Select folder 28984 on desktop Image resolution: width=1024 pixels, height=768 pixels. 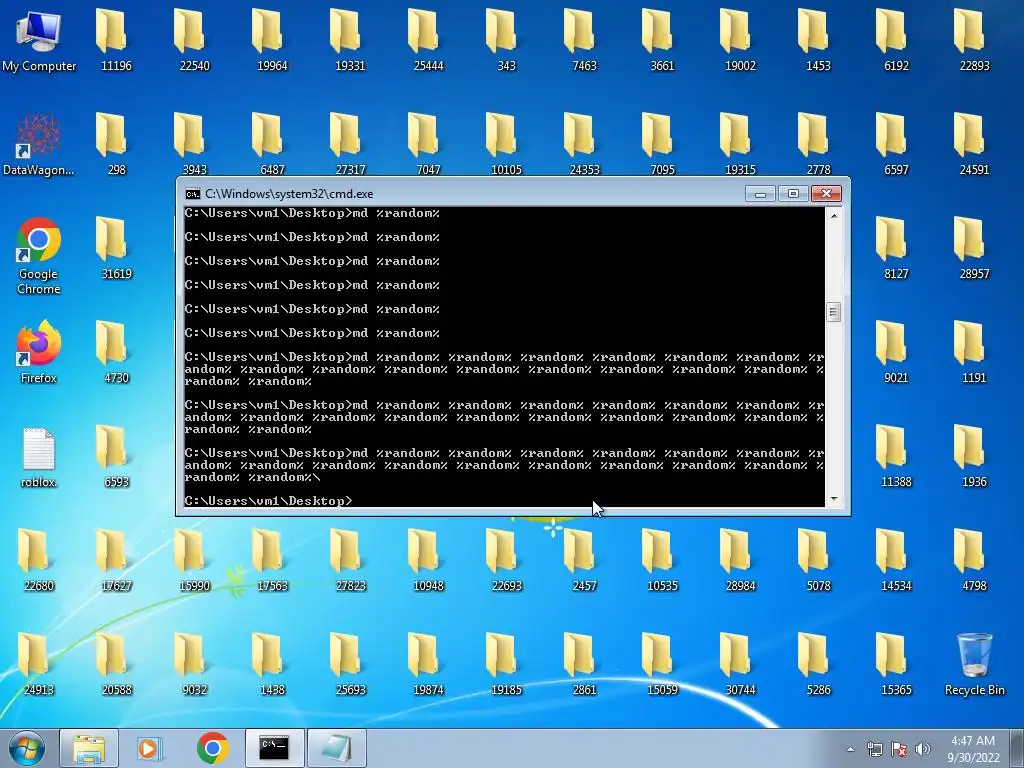click(740, 561)
